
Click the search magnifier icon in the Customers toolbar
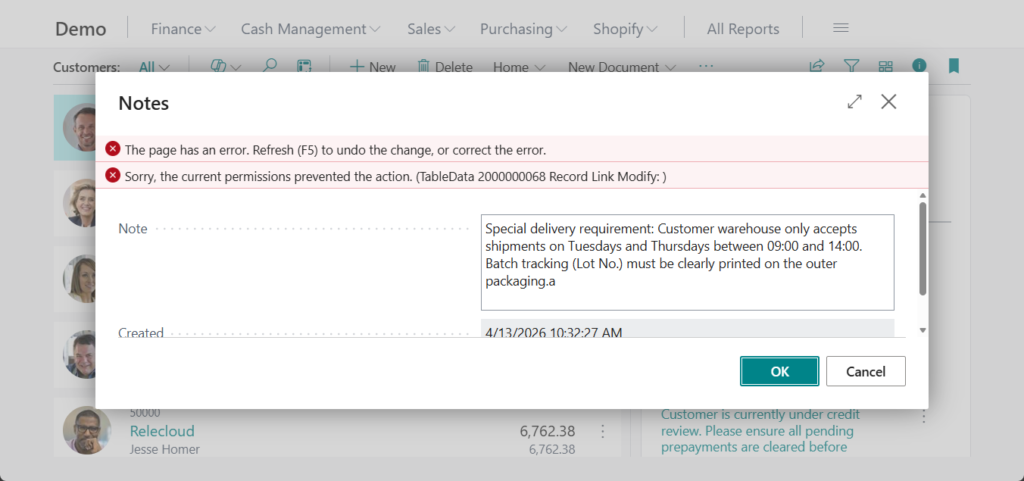(269, 67)
